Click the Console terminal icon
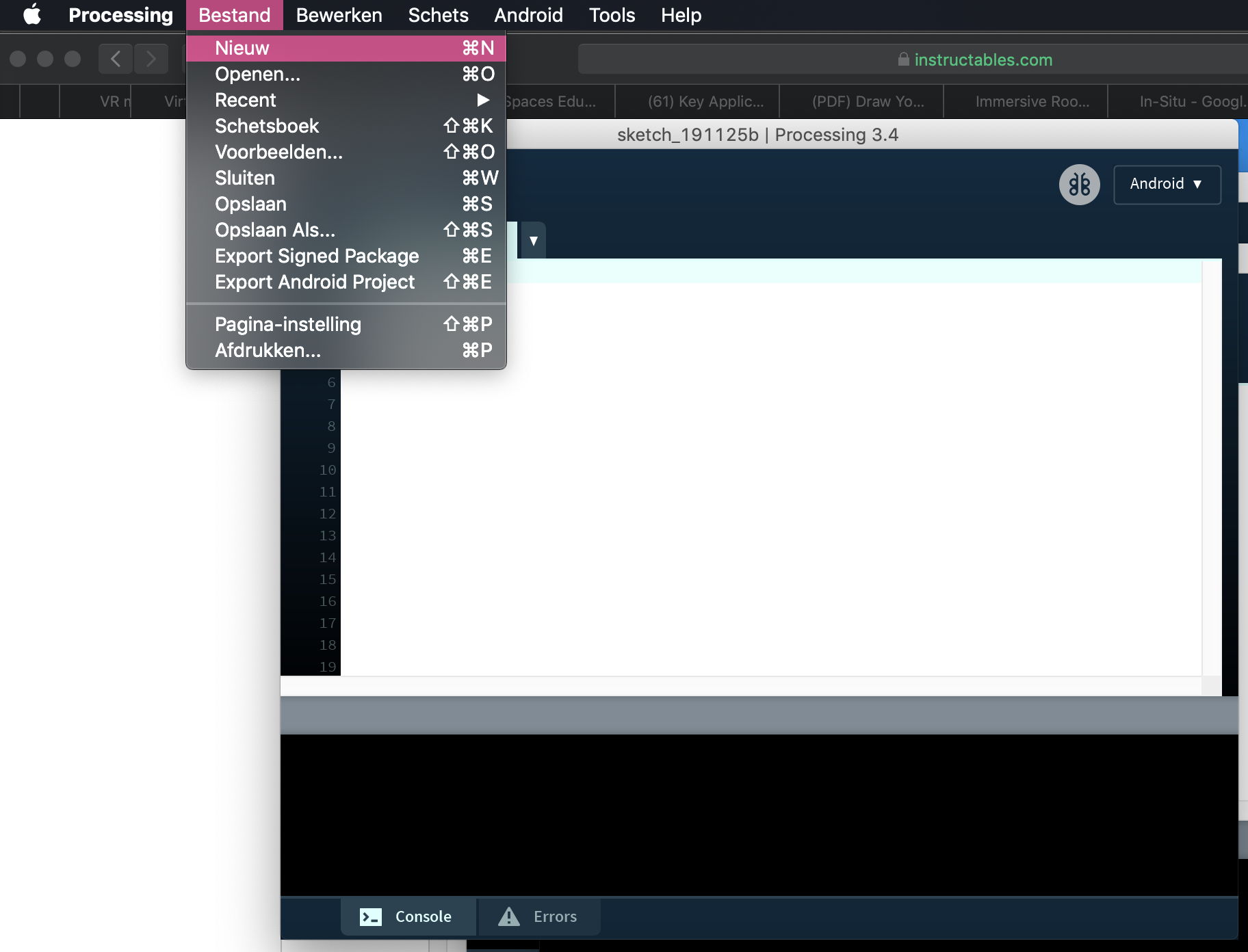Viewport: 1248px width, 952px height. tap(371, 916)
